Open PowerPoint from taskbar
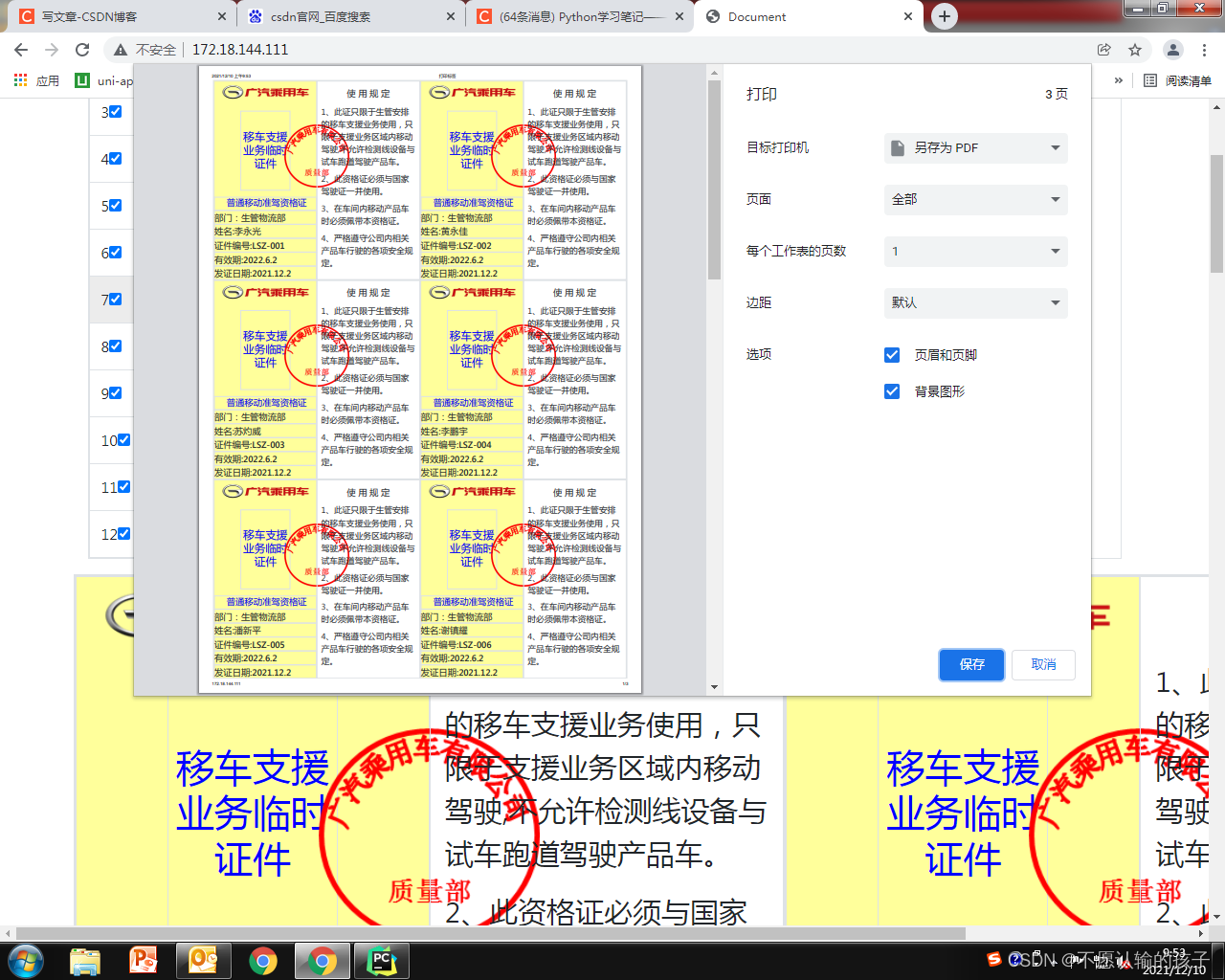 [x=145, y=960]
